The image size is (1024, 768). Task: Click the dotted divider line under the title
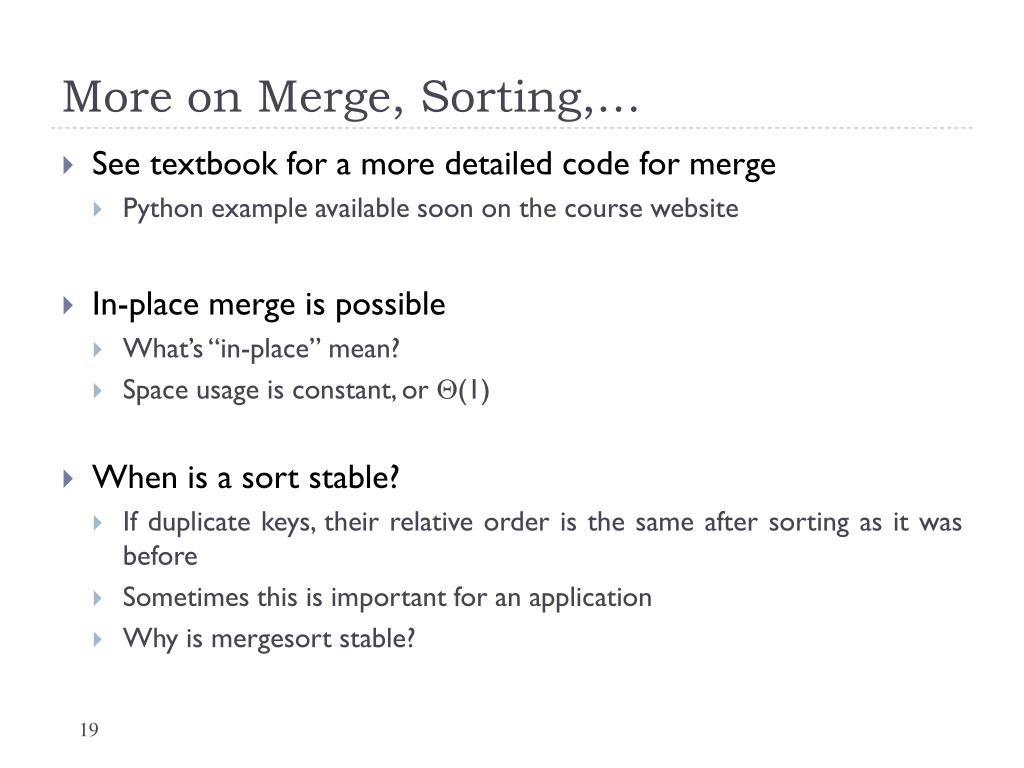click(x=512, y=128)
